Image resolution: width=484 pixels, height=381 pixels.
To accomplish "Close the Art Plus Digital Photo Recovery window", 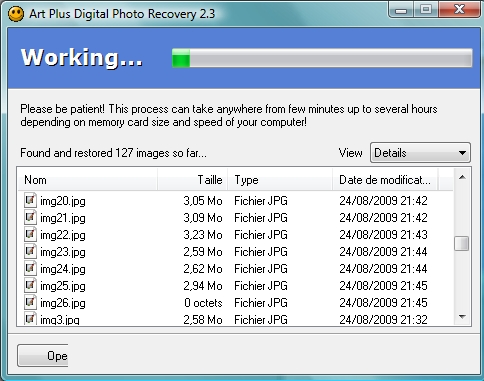I will [459, 9].
